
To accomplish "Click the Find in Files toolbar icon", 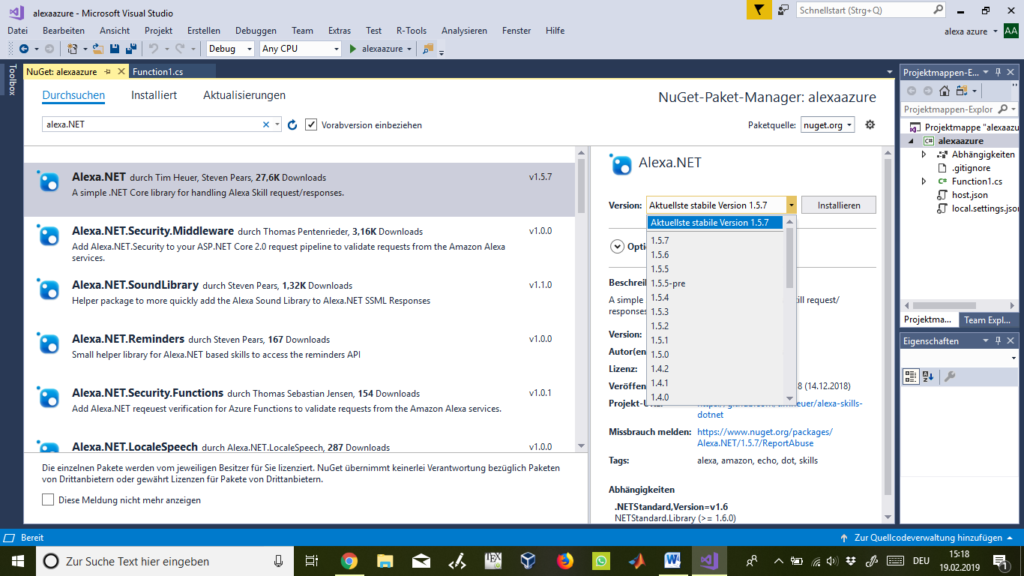I will click(x=428, y=49).
